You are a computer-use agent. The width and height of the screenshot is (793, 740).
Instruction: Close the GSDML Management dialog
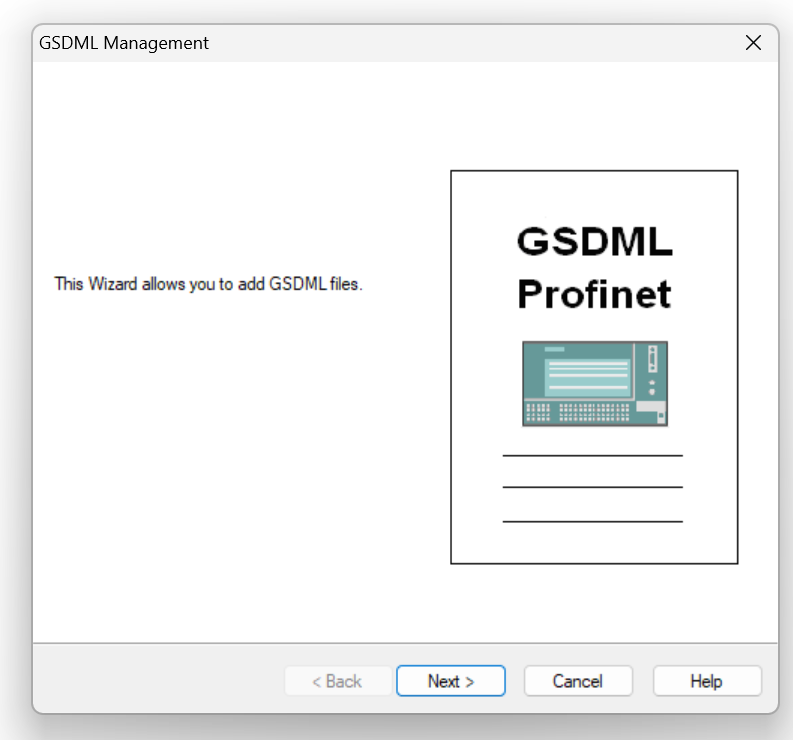pyautogui.click(x=753, y=43)
